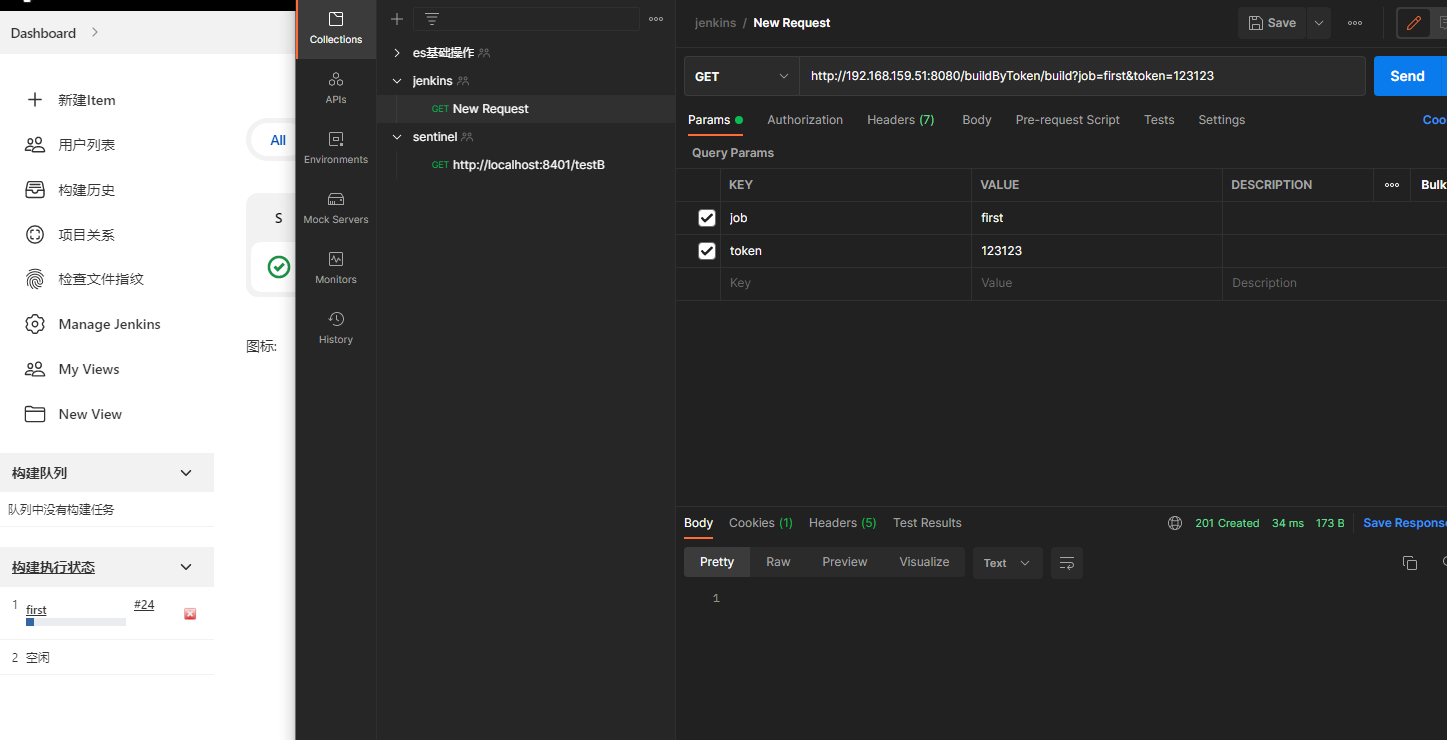Click New View in the Jenkins sidebar
The height and width of the screenshot is (740, 1447).
coord(90,414)
